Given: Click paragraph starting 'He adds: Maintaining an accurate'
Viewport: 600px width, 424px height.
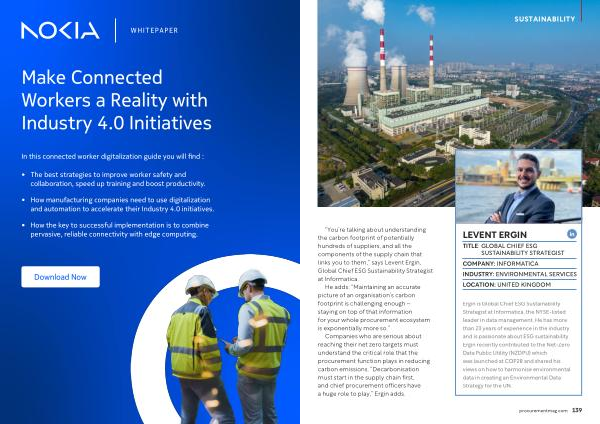Looking at the screenshot, I should pos(374,307).
